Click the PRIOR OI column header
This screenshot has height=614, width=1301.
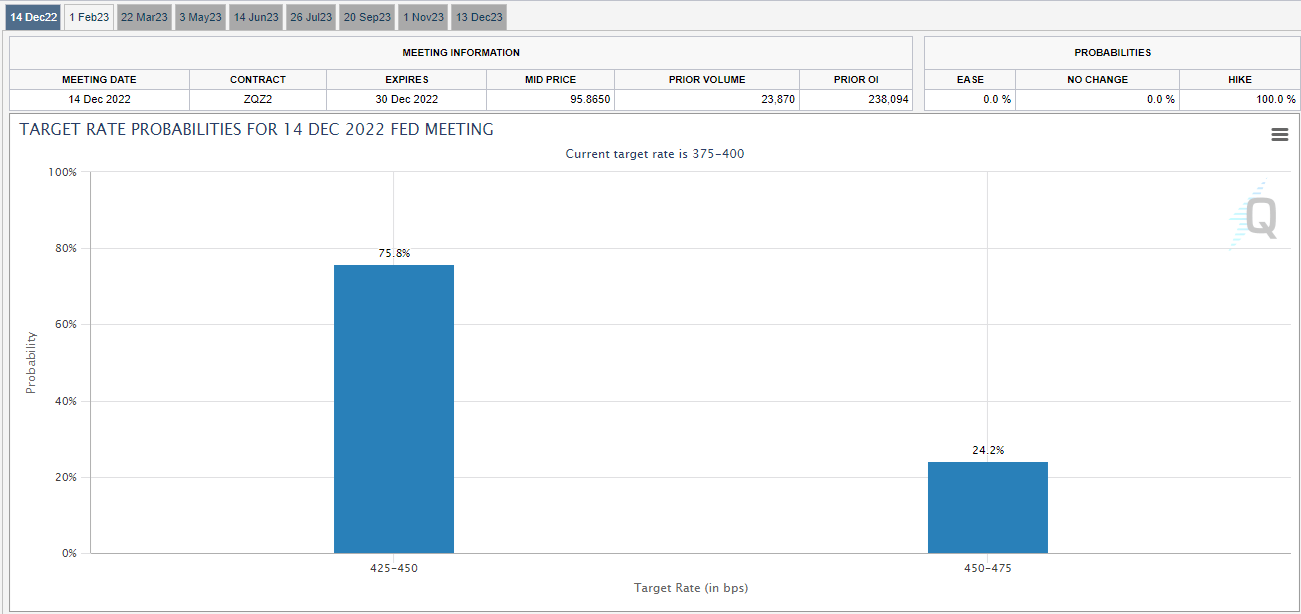pos(856,79)
